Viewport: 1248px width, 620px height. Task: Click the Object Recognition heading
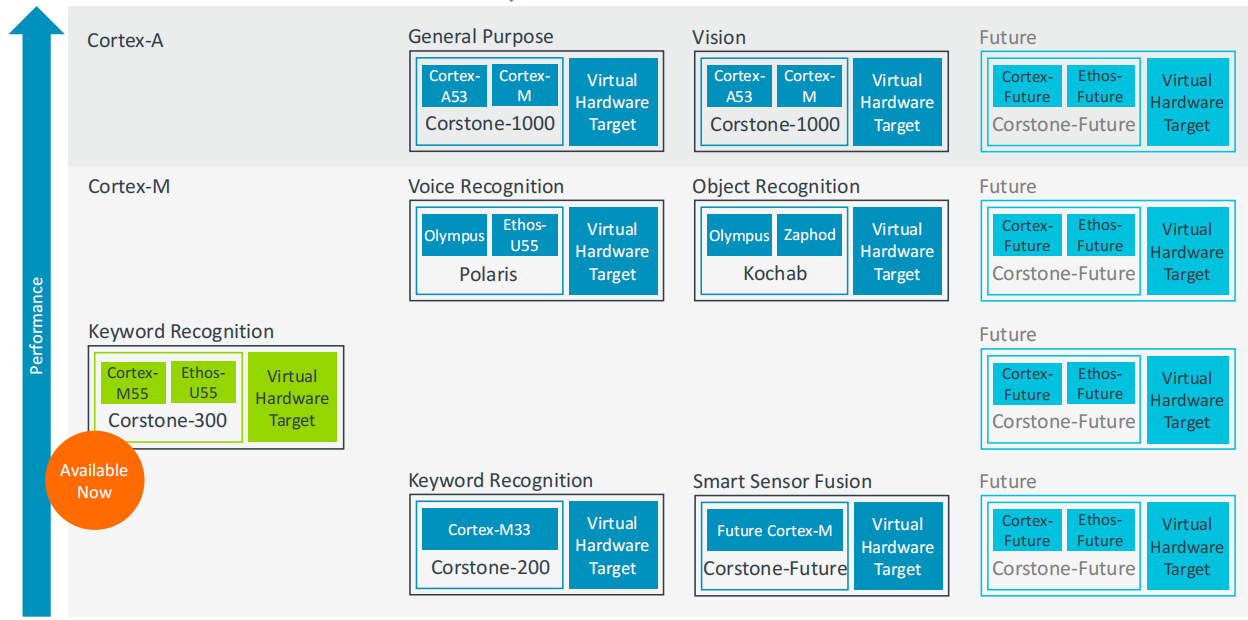776,187
